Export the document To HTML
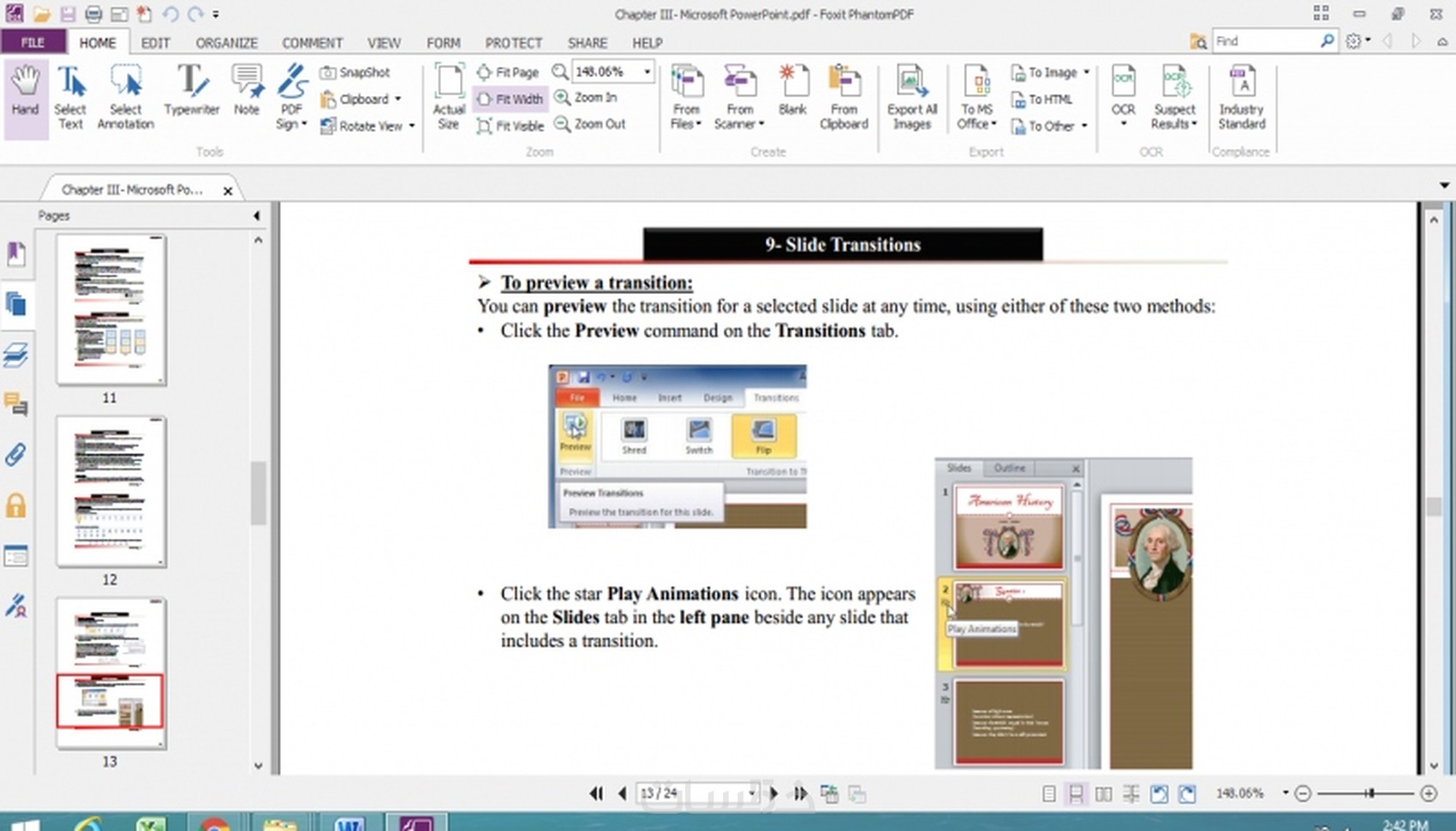The width and height of the screenshot is (1456, 831). tap(1041, 100)
